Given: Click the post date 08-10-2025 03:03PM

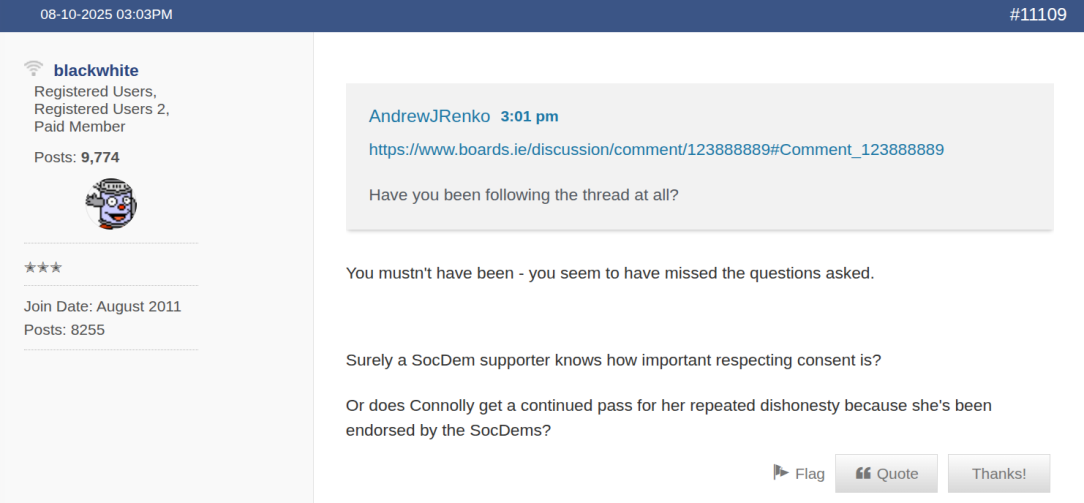Looking at the screenshot, I should tap(106, 15).
